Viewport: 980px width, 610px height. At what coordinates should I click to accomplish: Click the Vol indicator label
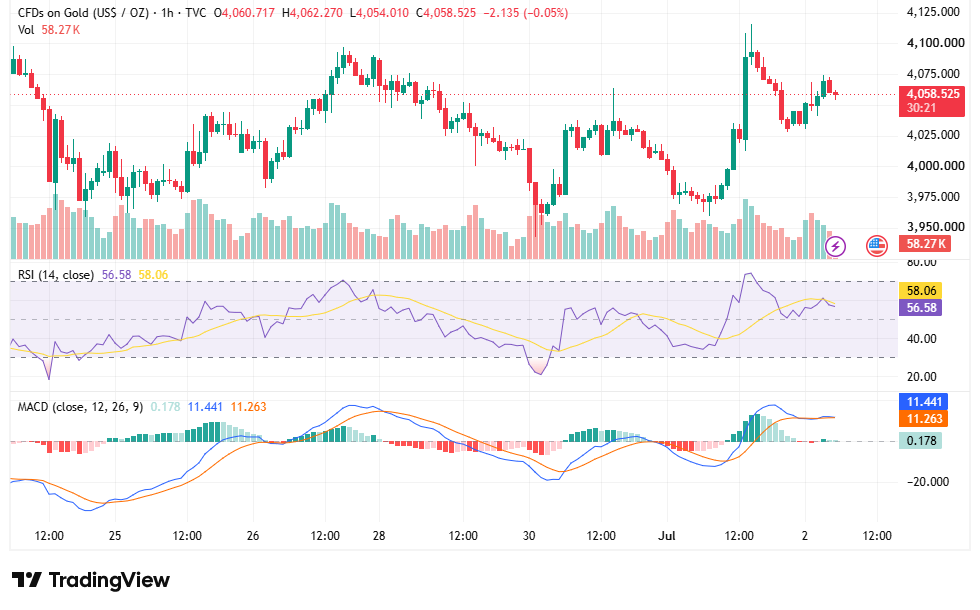point(26,30)
